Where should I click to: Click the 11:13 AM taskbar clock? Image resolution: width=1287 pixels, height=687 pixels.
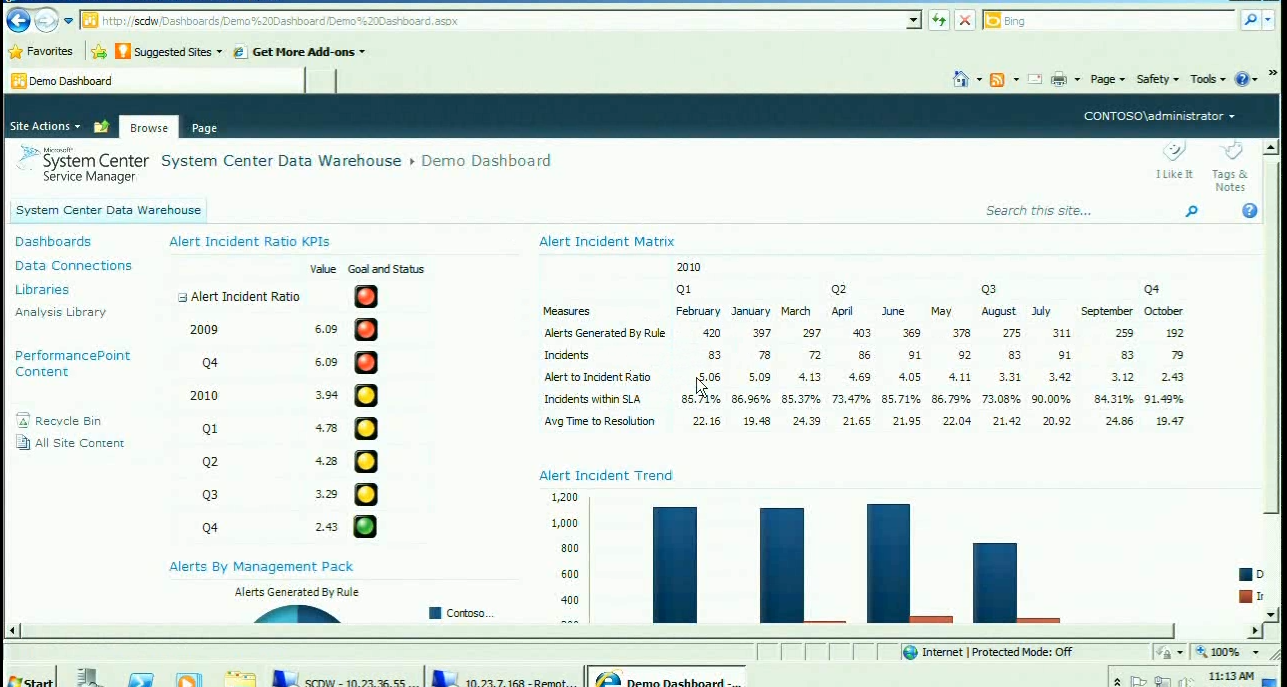tap(1231, 676)
